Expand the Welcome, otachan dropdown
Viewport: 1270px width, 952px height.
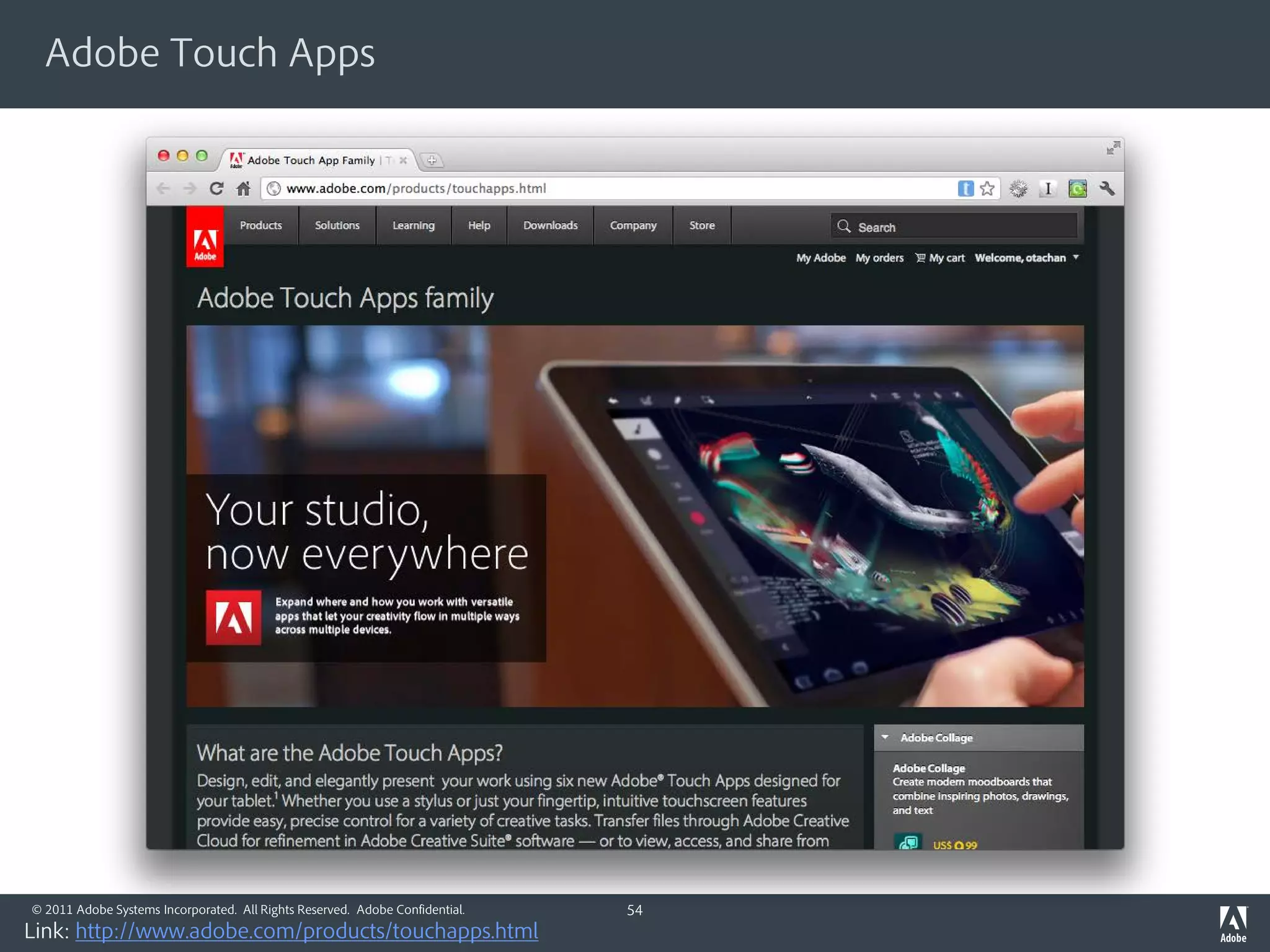point(1027,258)
